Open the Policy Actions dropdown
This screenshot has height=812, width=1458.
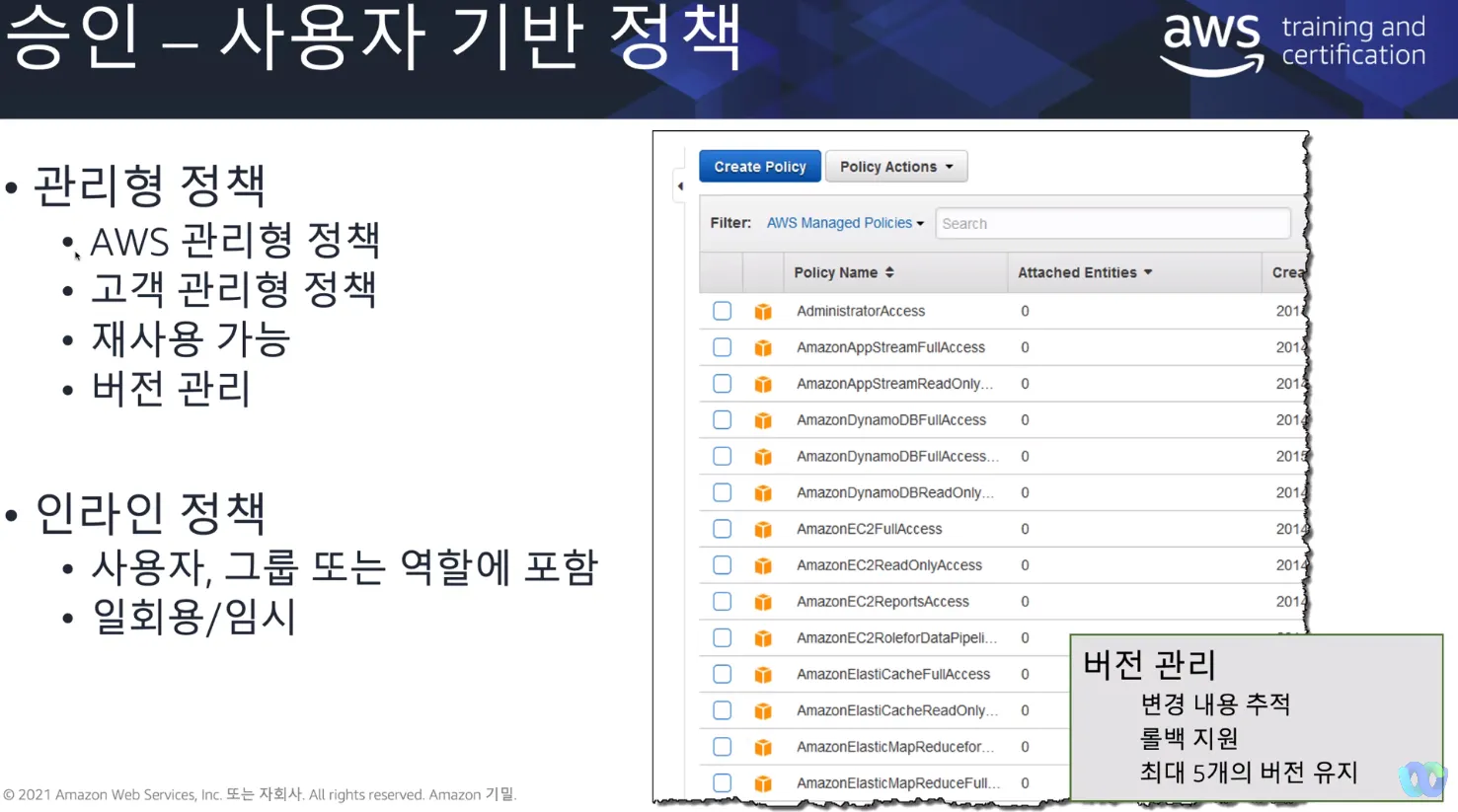(896, 167)
